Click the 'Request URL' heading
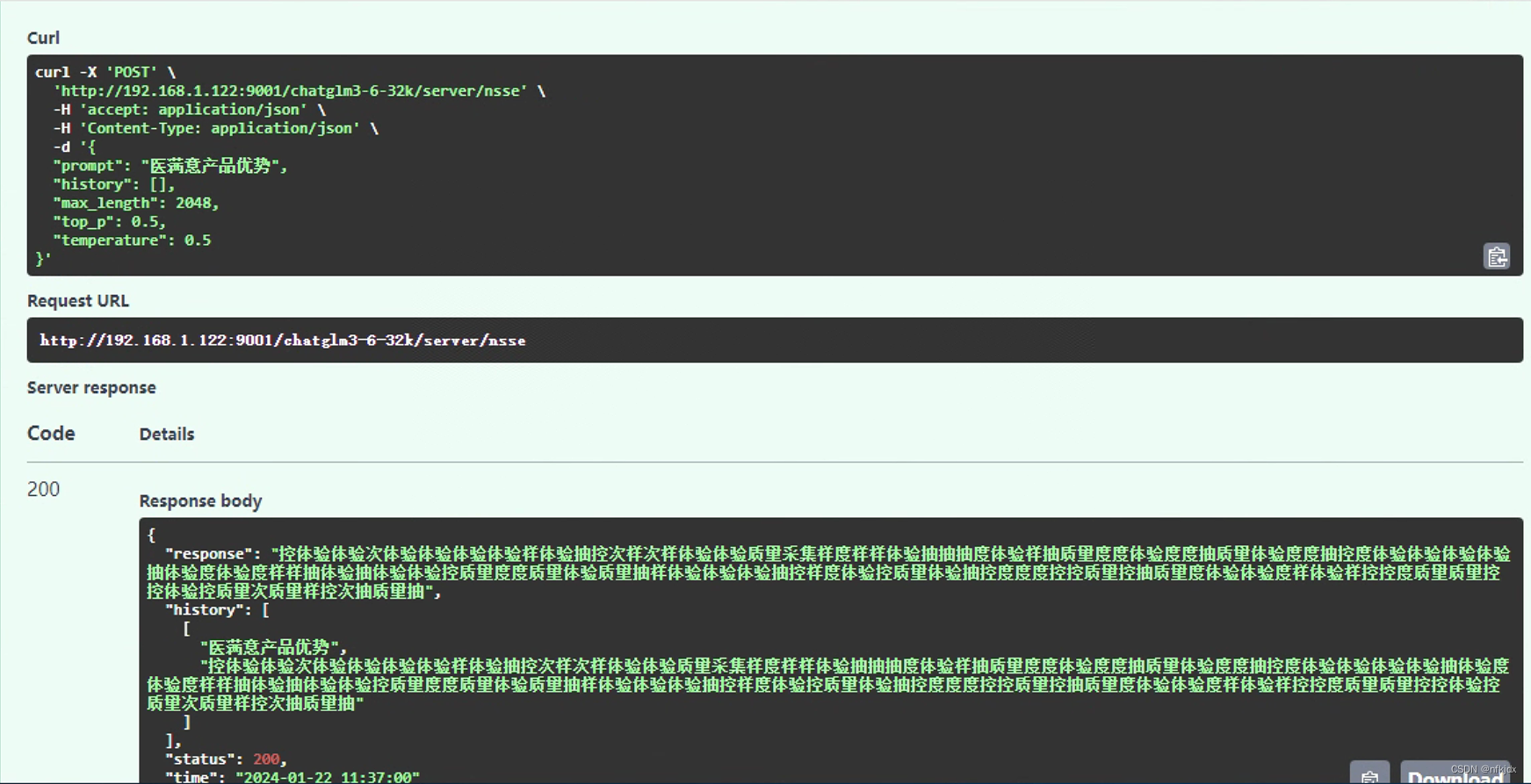Image resolution: width=1531 pixels, height=784 pixels. (x=78, y=301)
